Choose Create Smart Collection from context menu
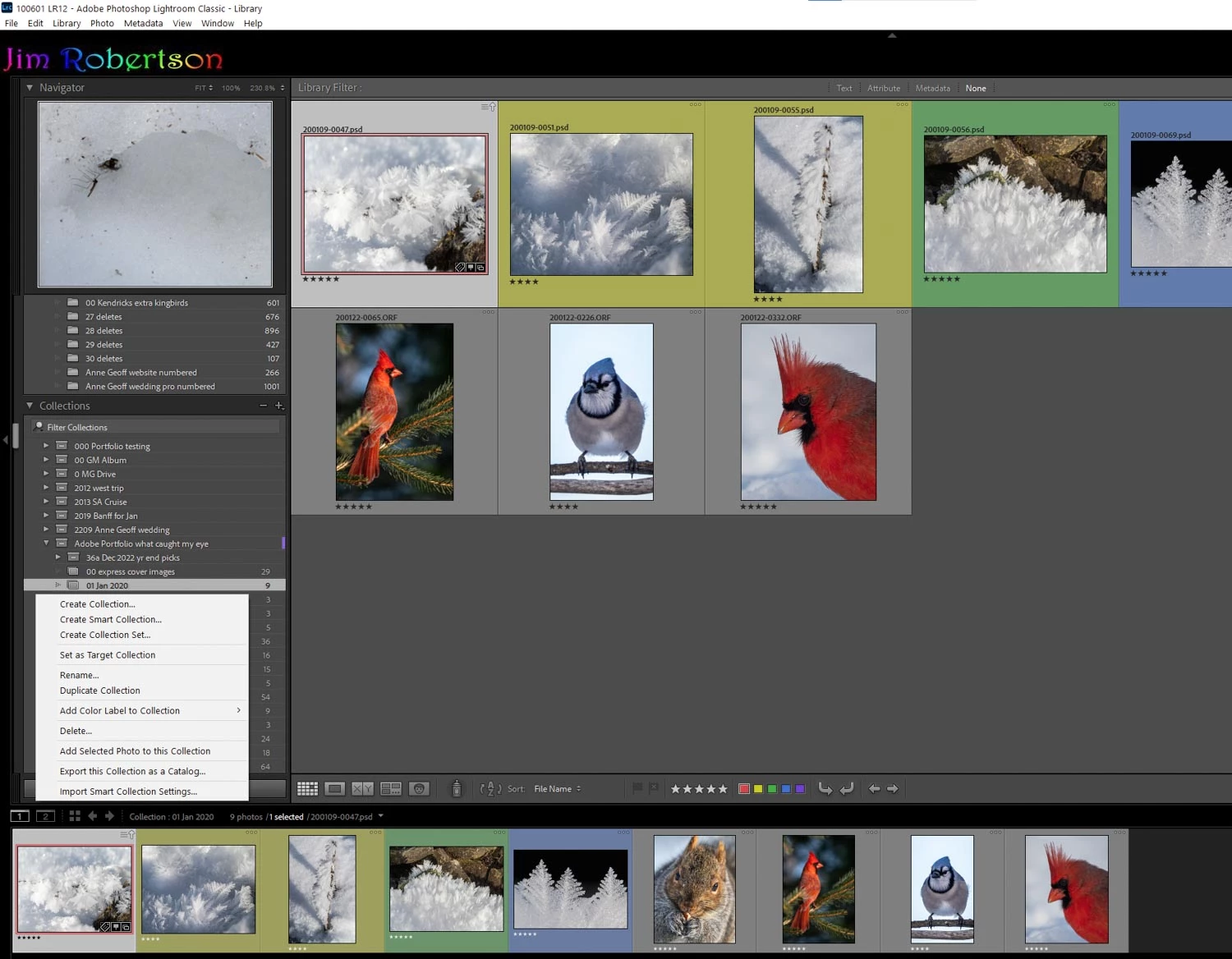This screenshot has height=959, width=1232. (141, 620)
